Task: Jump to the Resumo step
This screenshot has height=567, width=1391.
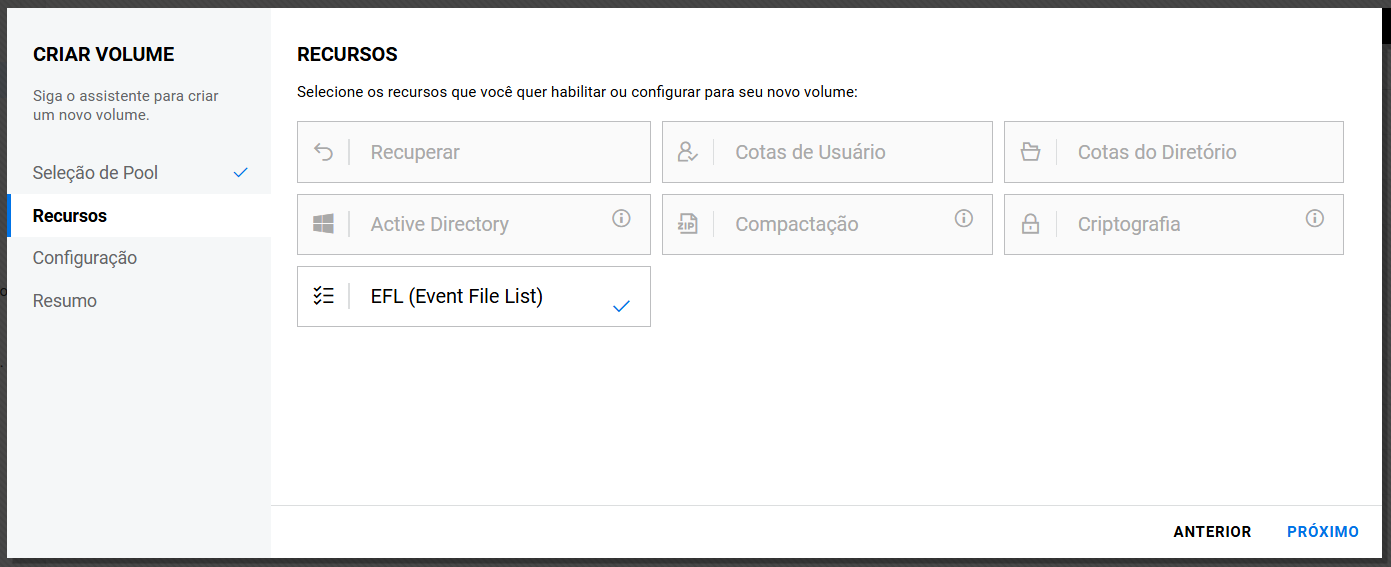Action: point(65,301)
